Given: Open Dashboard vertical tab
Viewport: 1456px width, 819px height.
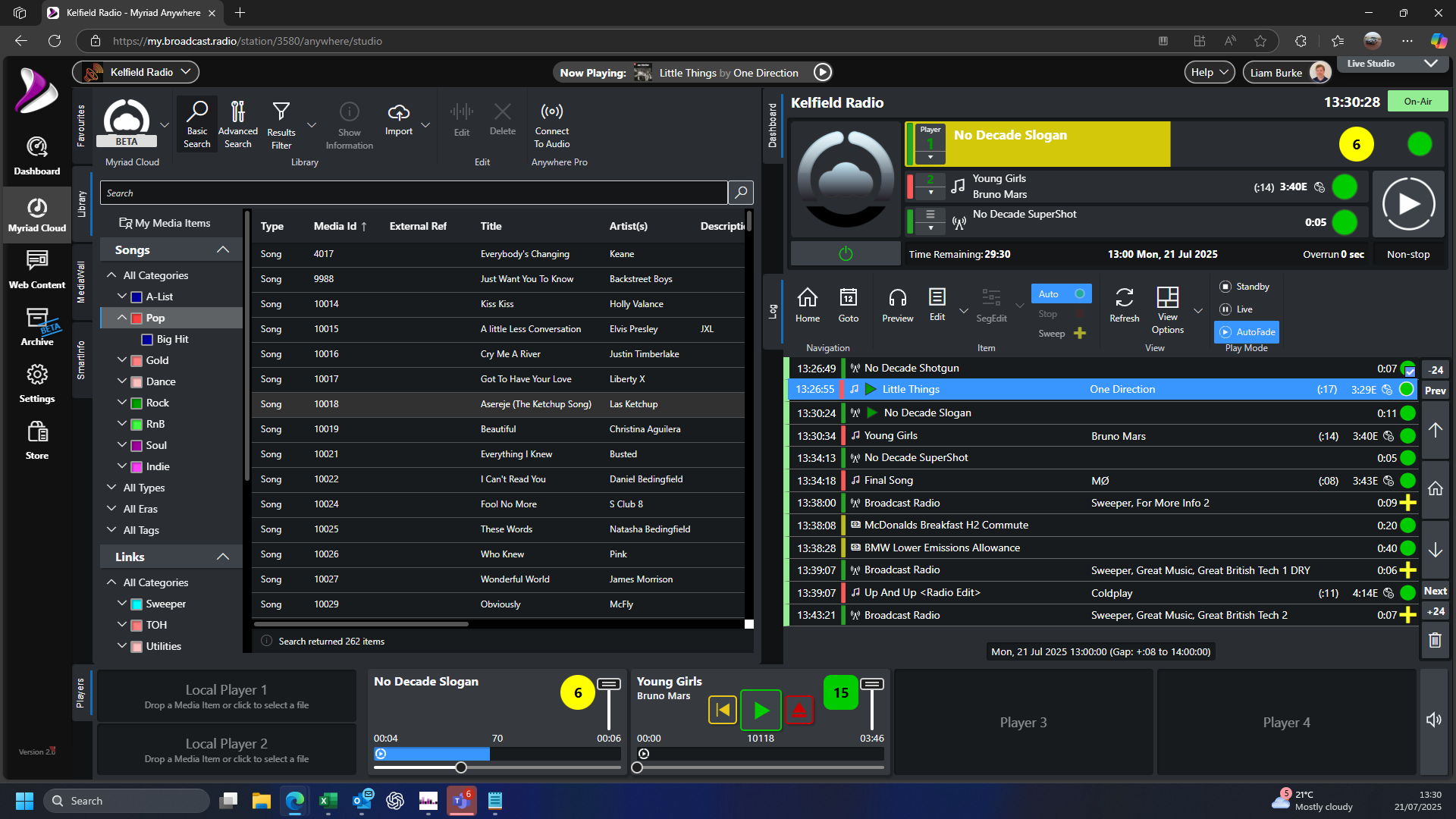Looking at the screenshot, I should click(x=773, y=125).
